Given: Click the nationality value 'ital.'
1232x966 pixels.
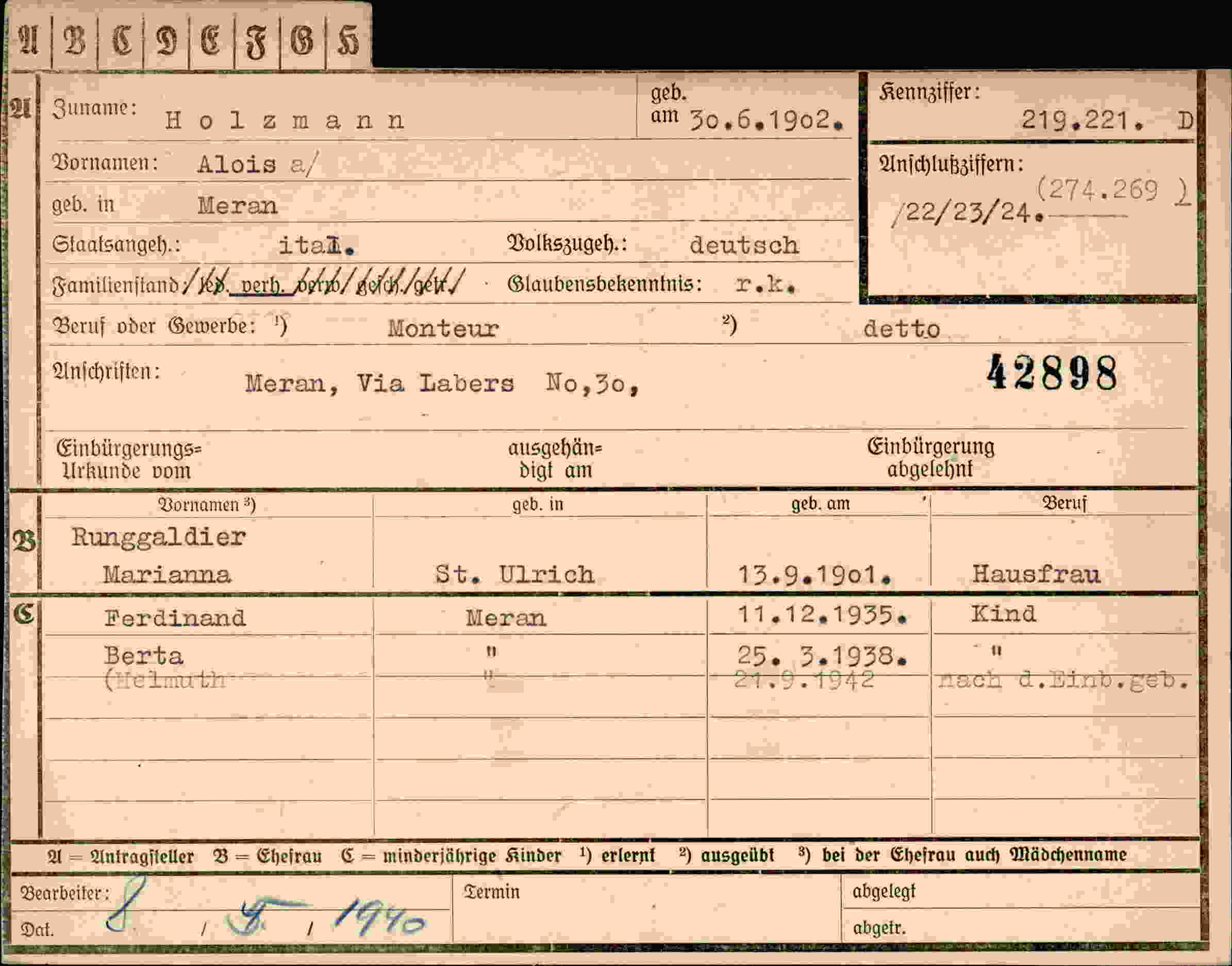Looking at the screenshot, I should click(x=316, y=246).
